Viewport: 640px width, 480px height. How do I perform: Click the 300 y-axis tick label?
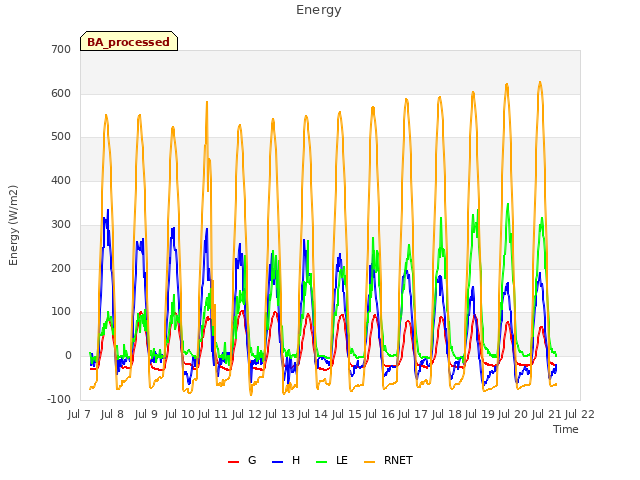61,224
